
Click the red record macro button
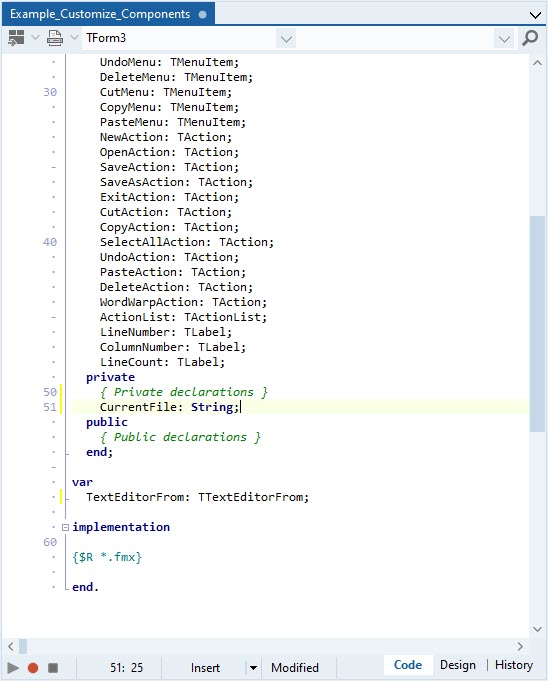tap(33, 668)
